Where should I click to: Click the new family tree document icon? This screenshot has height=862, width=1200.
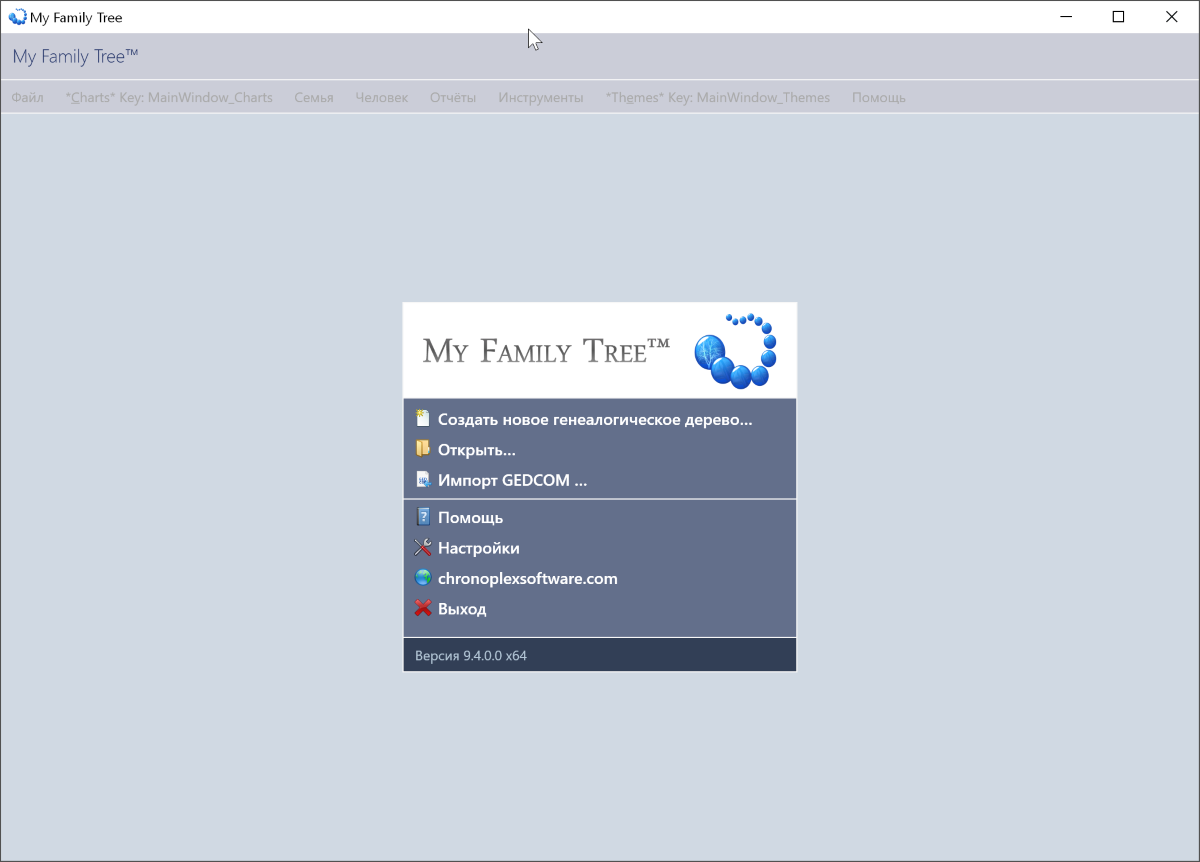click(x=423, y=419)
